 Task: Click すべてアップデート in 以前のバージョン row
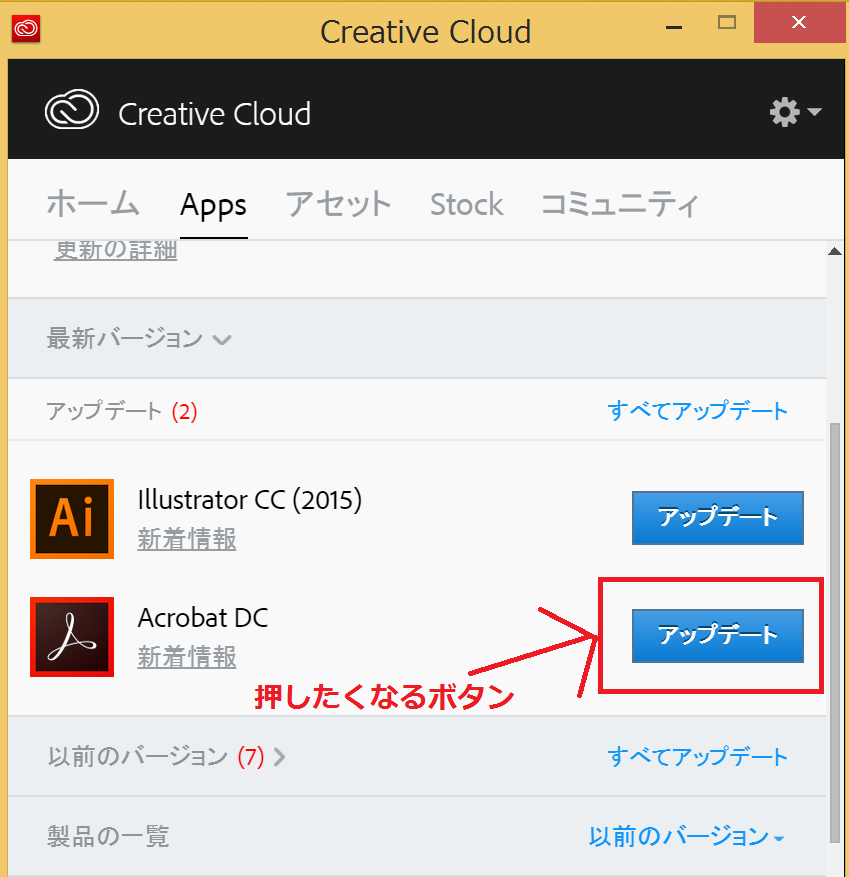tap(697, 756)
